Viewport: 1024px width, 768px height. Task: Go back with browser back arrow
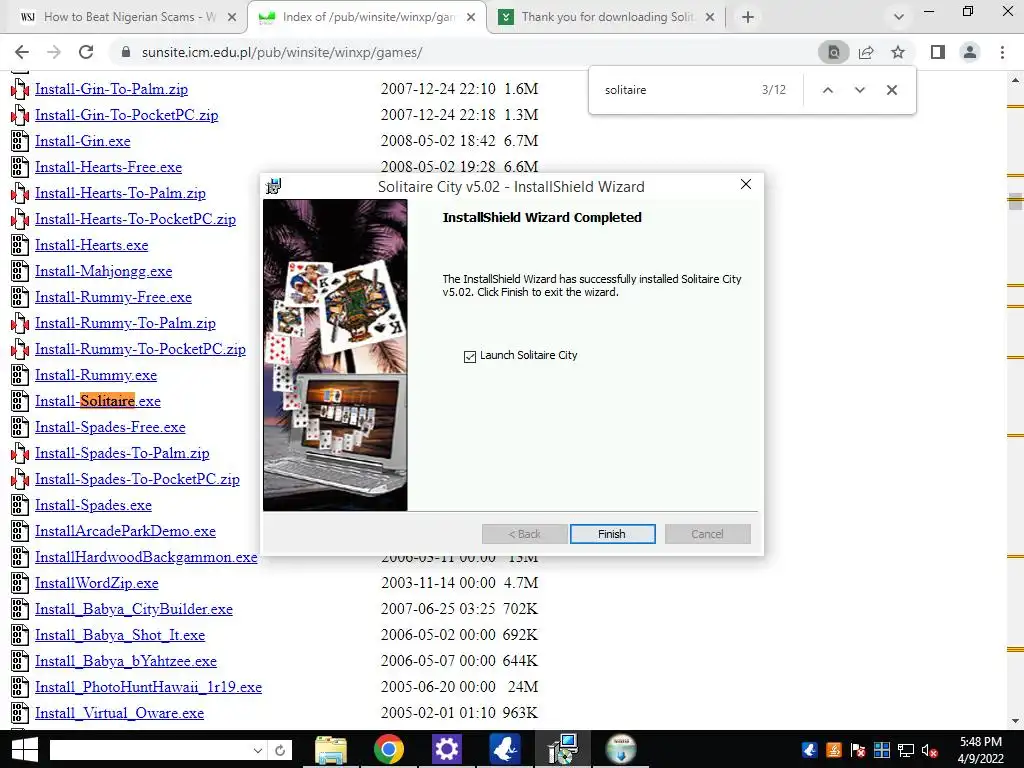pyautogui.click(x=22, y=52)
